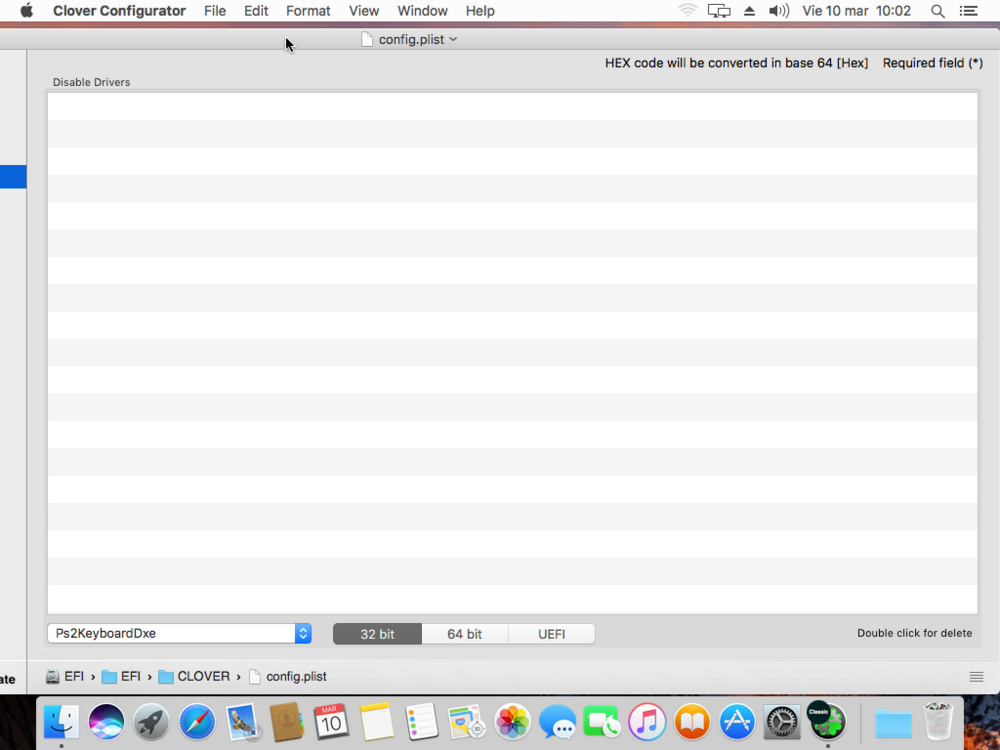Click the document icon in the title bar
Viewport: 1000px width, 750px height.
point(367,40)
